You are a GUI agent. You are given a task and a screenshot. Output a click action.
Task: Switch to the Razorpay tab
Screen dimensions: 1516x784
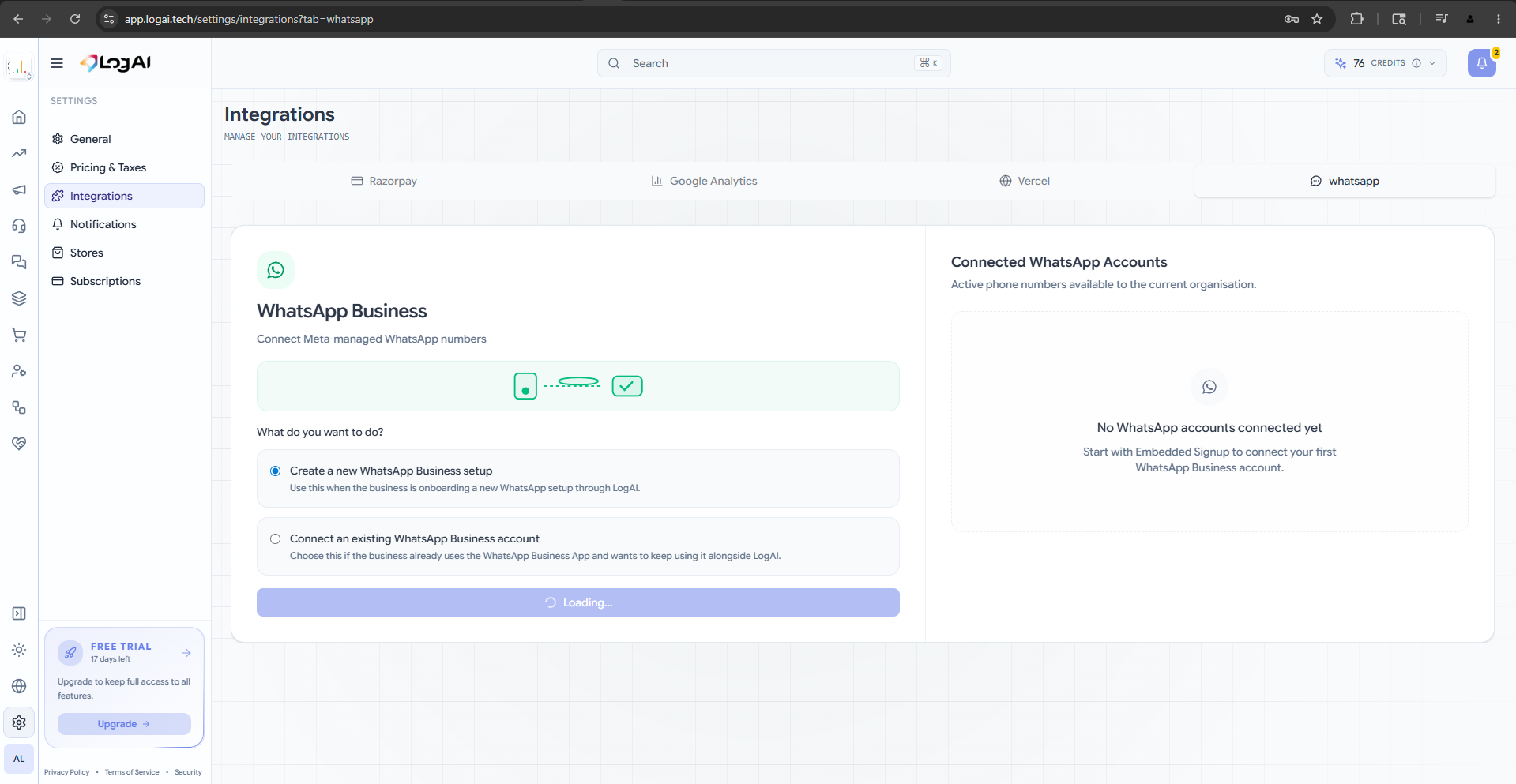384,181
